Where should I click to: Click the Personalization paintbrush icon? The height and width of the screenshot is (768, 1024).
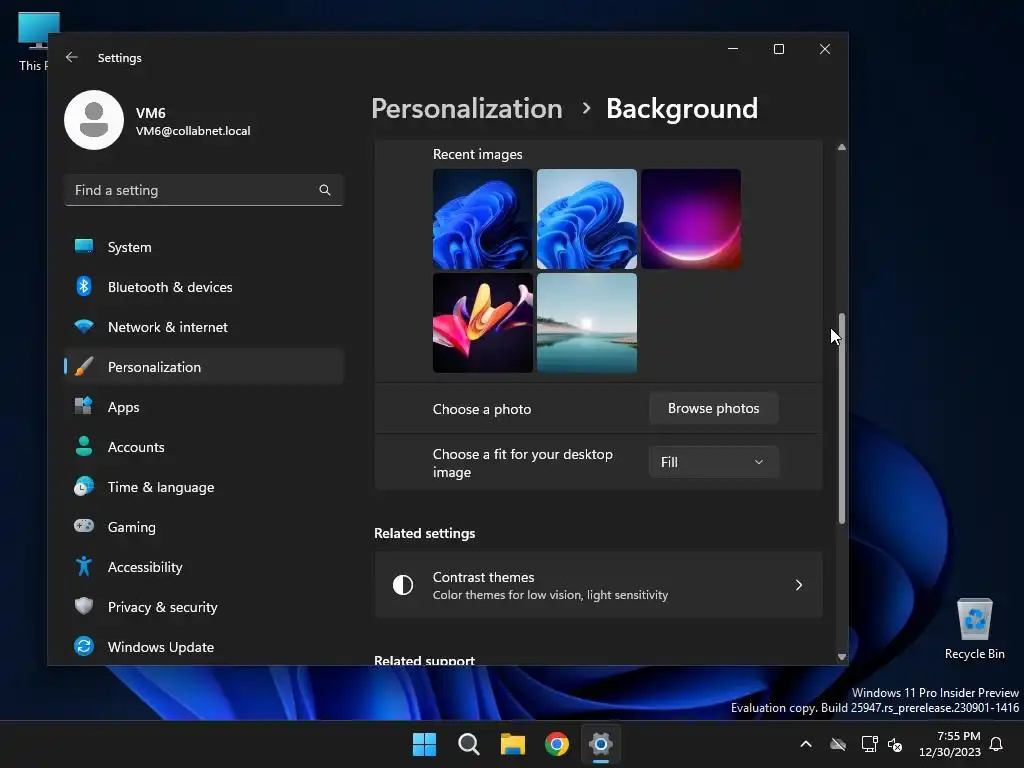pos(84,366)
